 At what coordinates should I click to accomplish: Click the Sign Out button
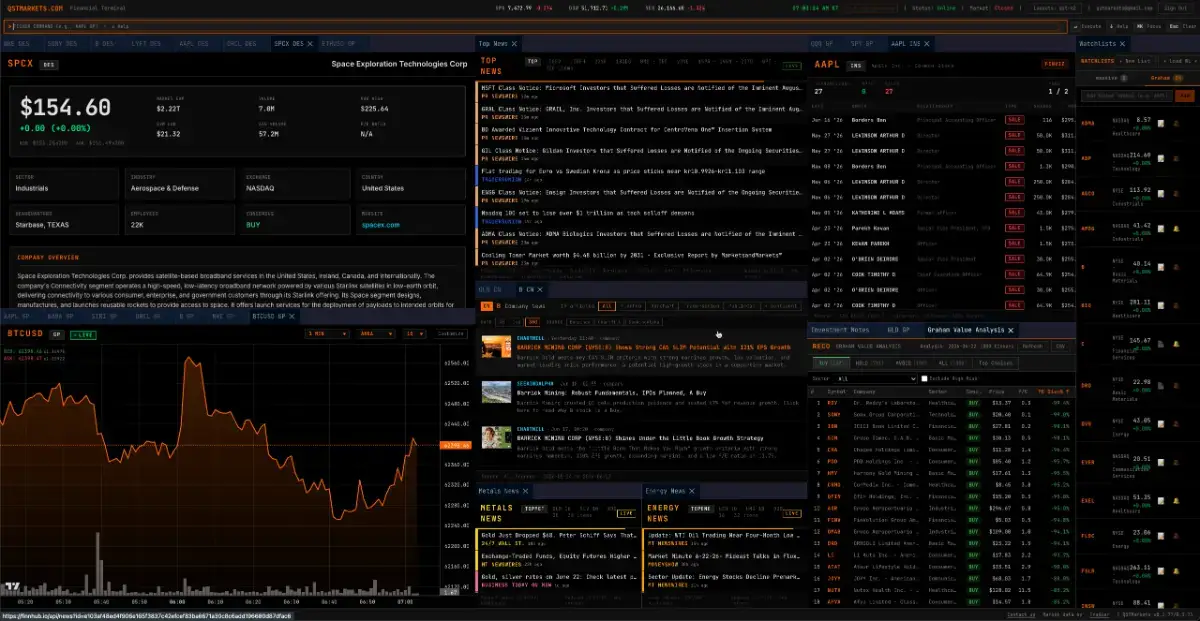click(x=1175, y=8)
